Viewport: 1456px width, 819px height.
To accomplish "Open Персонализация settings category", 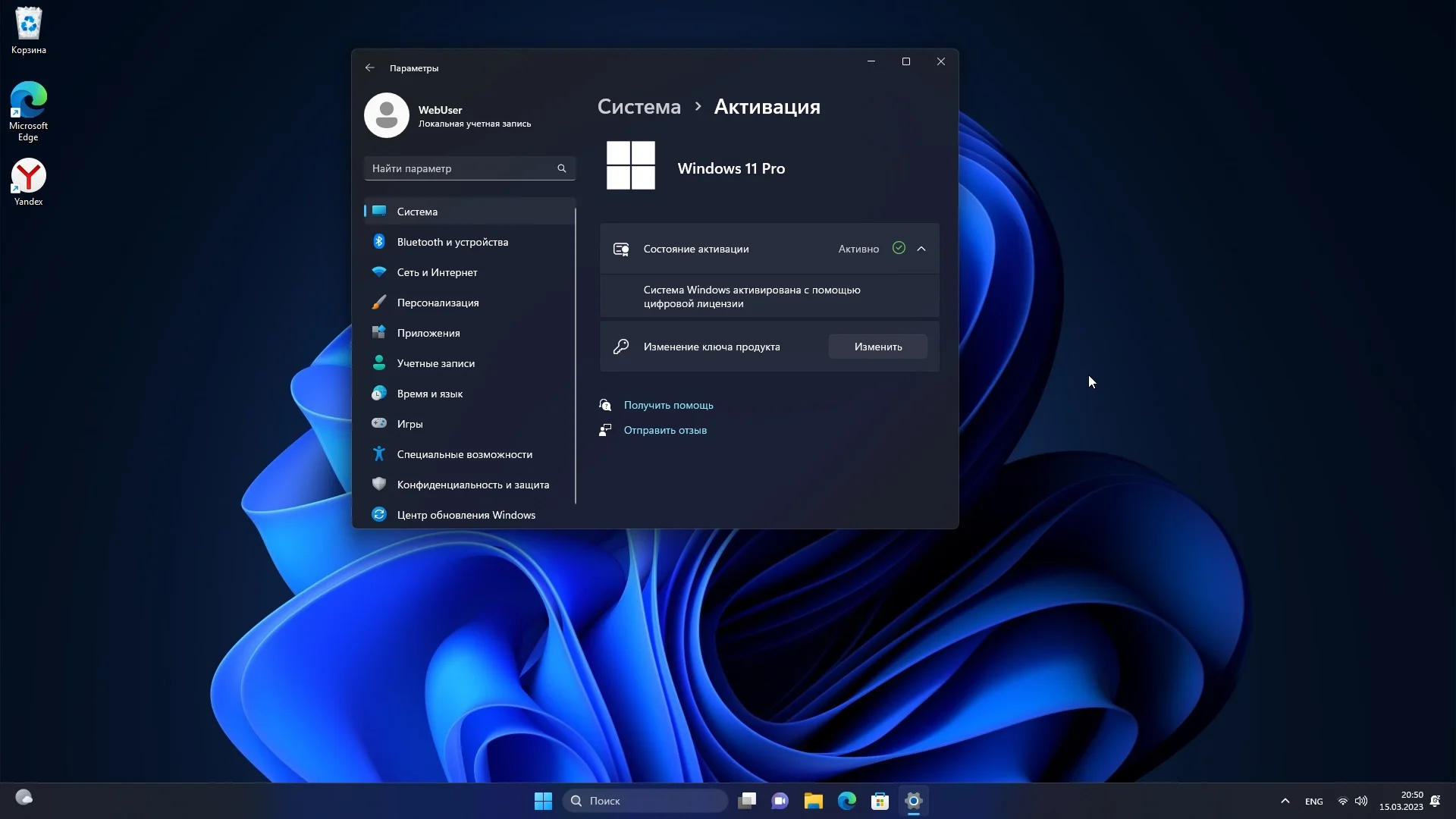I will [438, 303].
